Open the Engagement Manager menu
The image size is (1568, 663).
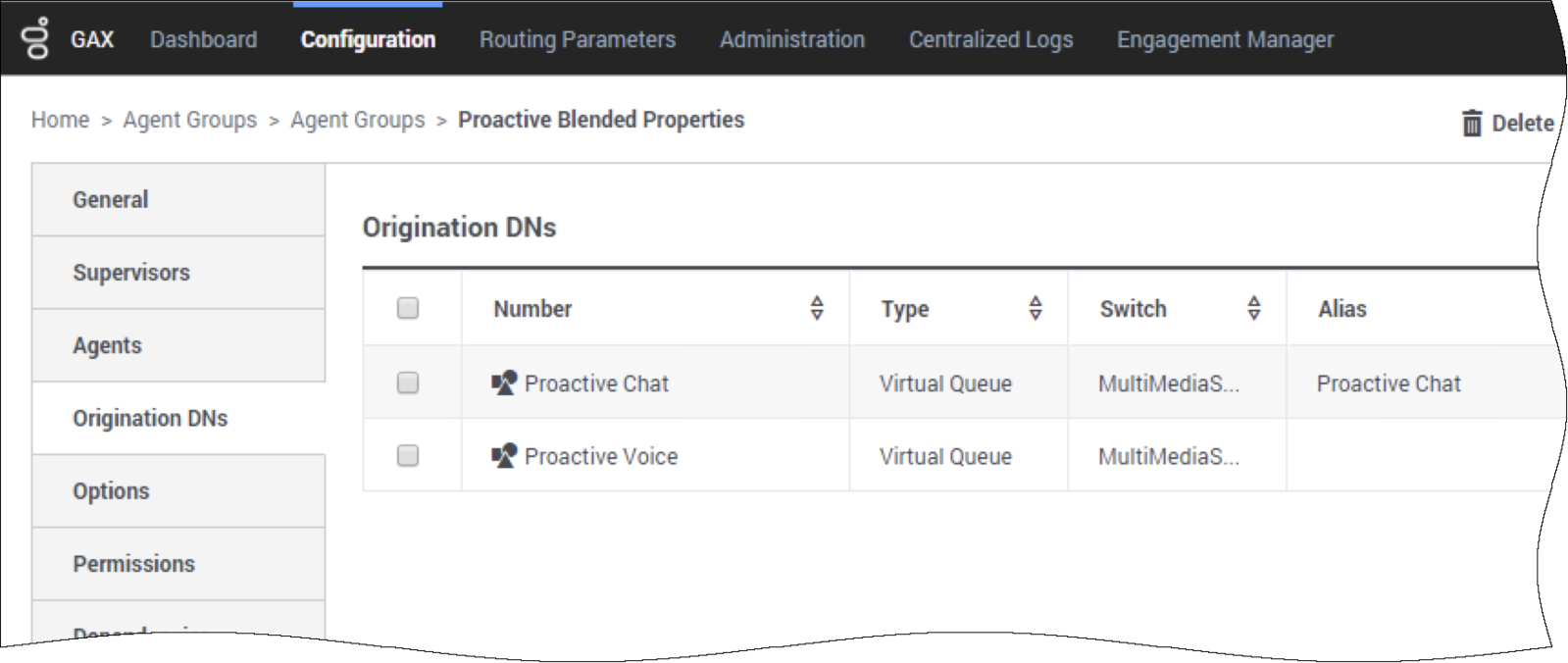[x=1225, y=39]
